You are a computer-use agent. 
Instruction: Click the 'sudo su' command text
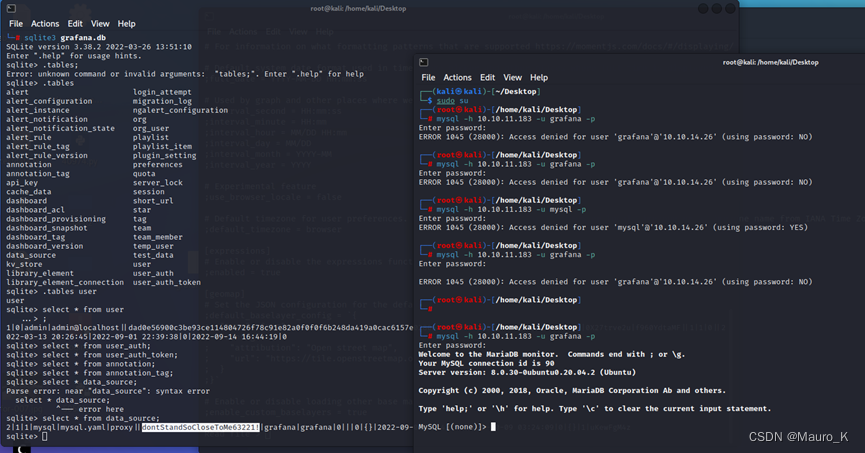coord(452,101)
